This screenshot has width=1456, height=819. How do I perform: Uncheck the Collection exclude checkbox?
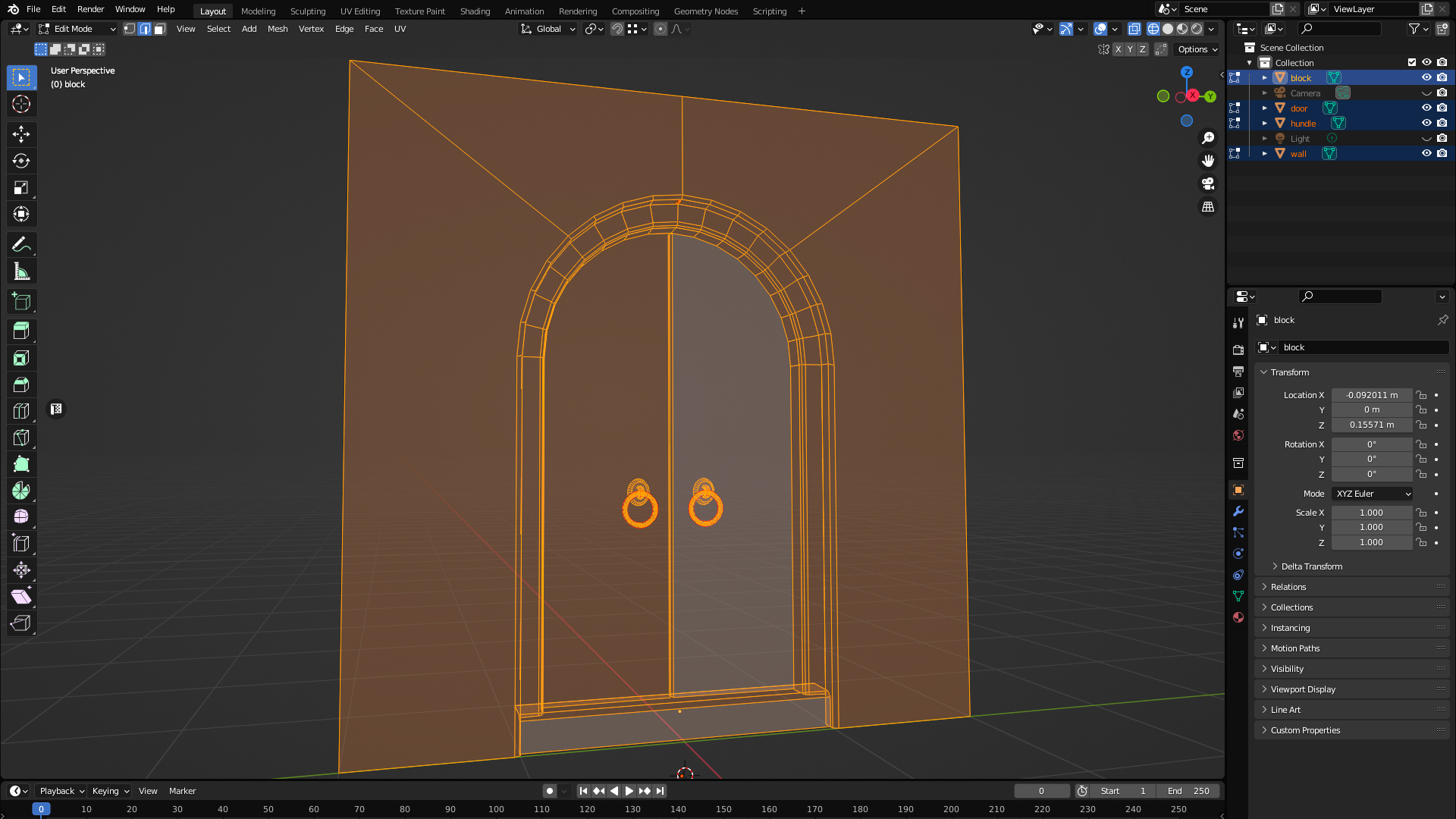1412,62
